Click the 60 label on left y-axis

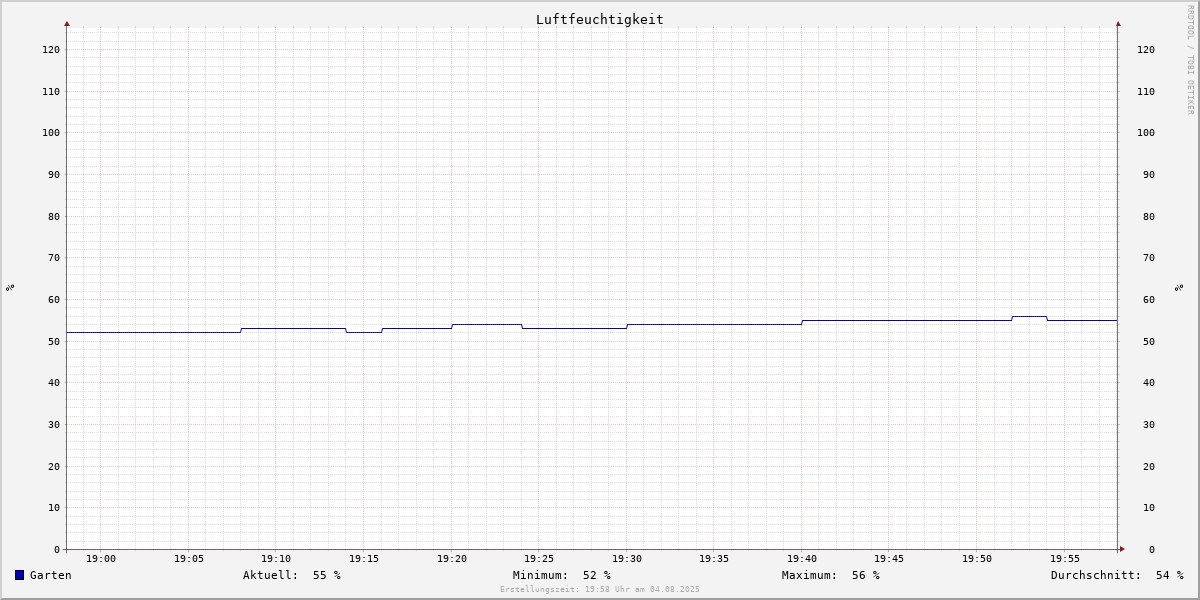coord(54,299)
